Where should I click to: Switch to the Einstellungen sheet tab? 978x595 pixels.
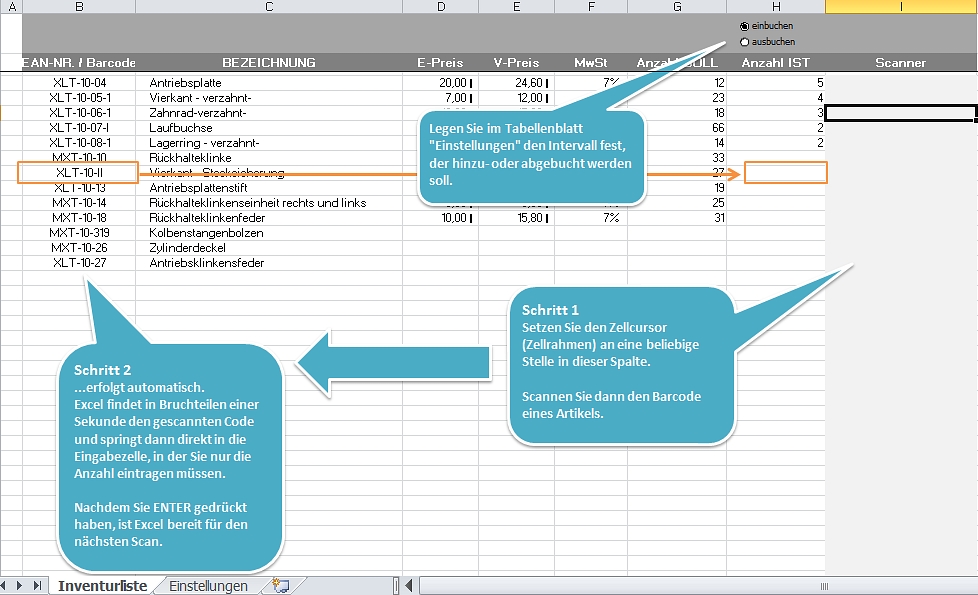tap(208, 586)
